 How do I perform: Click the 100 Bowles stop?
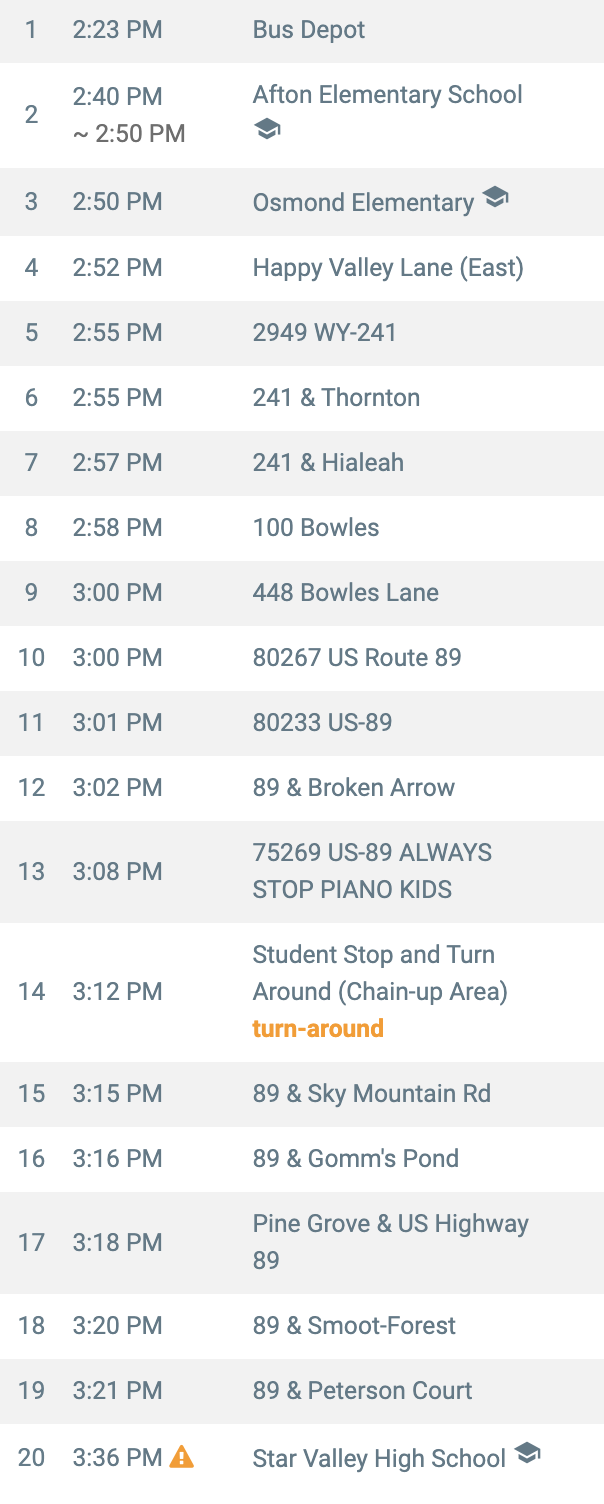coord(302,528)
